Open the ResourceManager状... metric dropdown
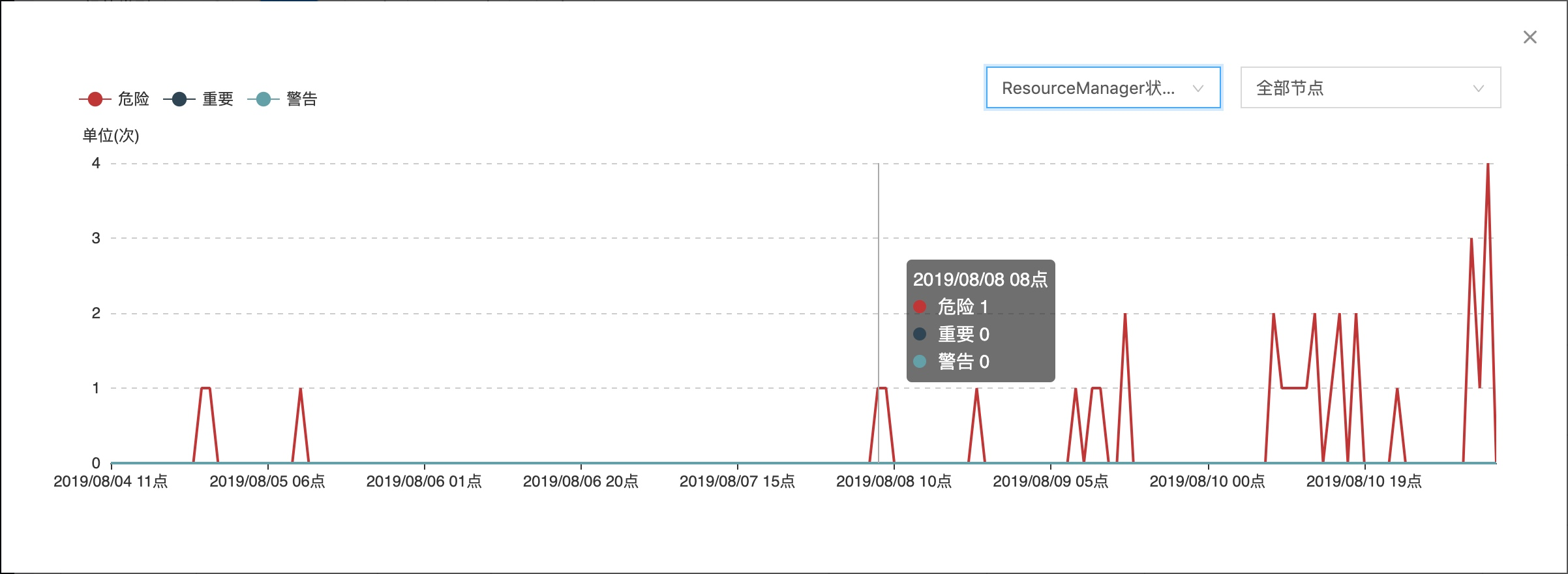 [1103, 87]
